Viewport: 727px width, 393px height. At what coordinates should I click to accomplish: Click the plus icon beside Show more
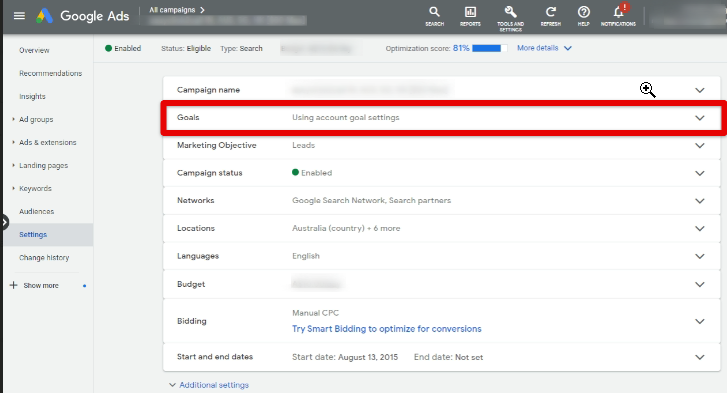coord(13,285)
